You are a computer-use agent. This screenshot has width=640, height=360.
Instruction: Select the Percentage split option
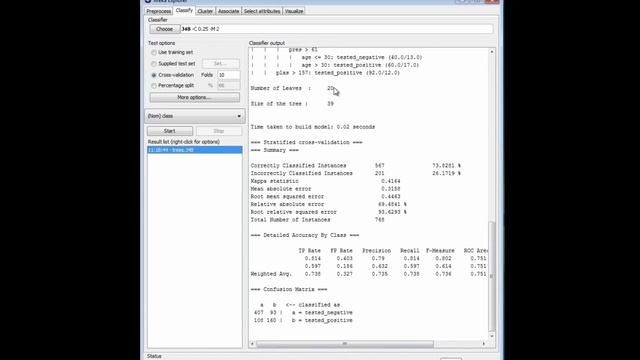coord(172,86)
